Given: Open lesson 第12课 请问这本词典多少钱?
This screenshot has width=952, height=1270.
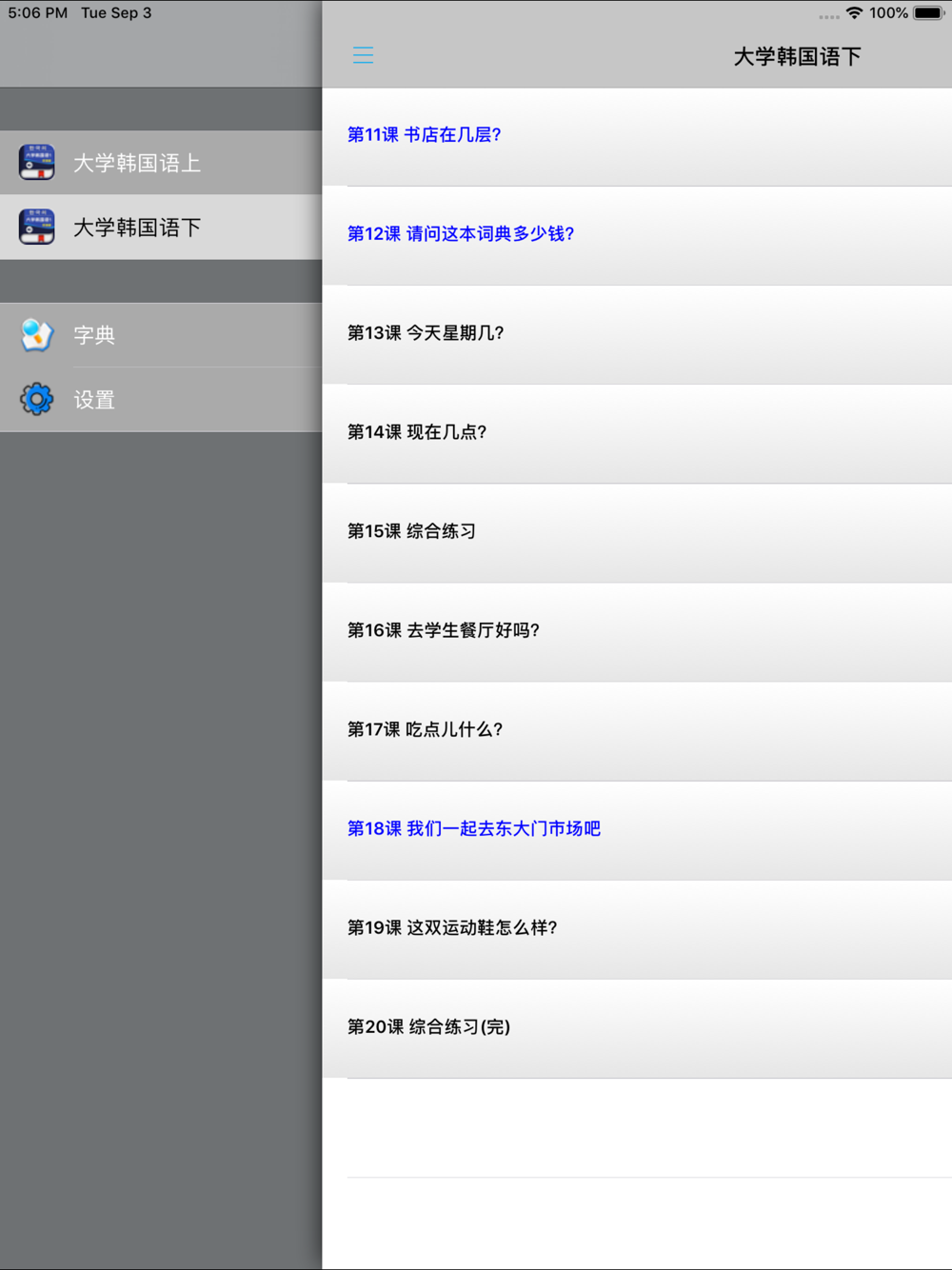Looking at the screenshot, I should tap(637, 235).
